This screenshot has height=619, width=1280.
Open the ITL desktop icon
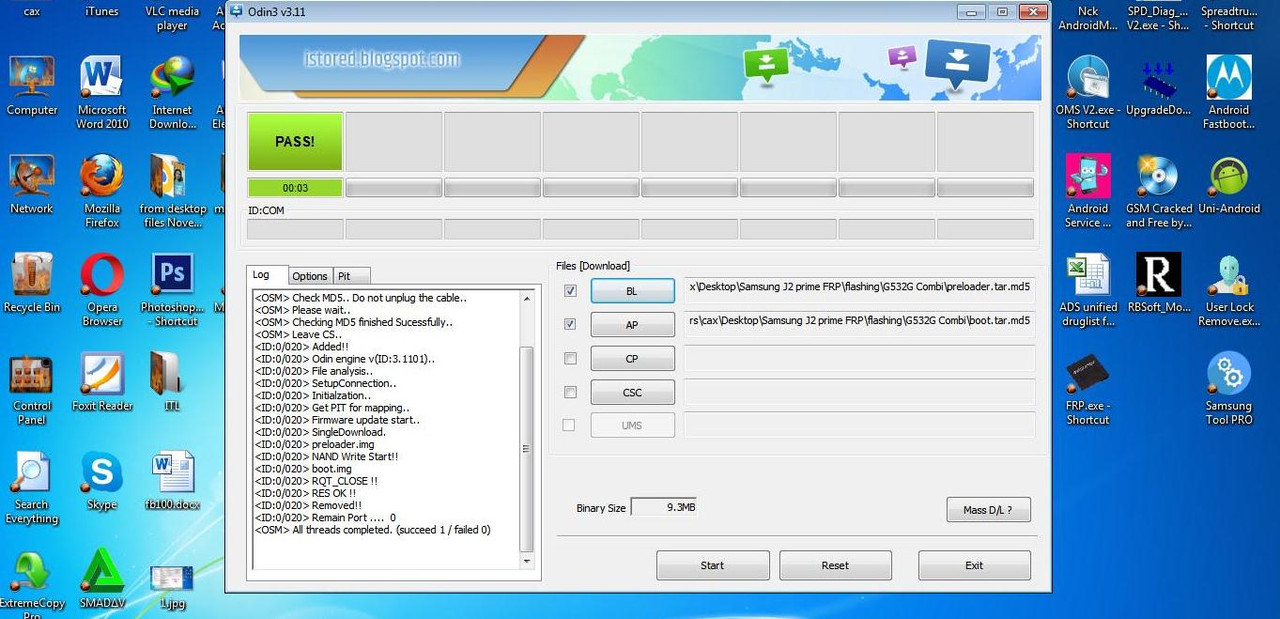[172, 382]
